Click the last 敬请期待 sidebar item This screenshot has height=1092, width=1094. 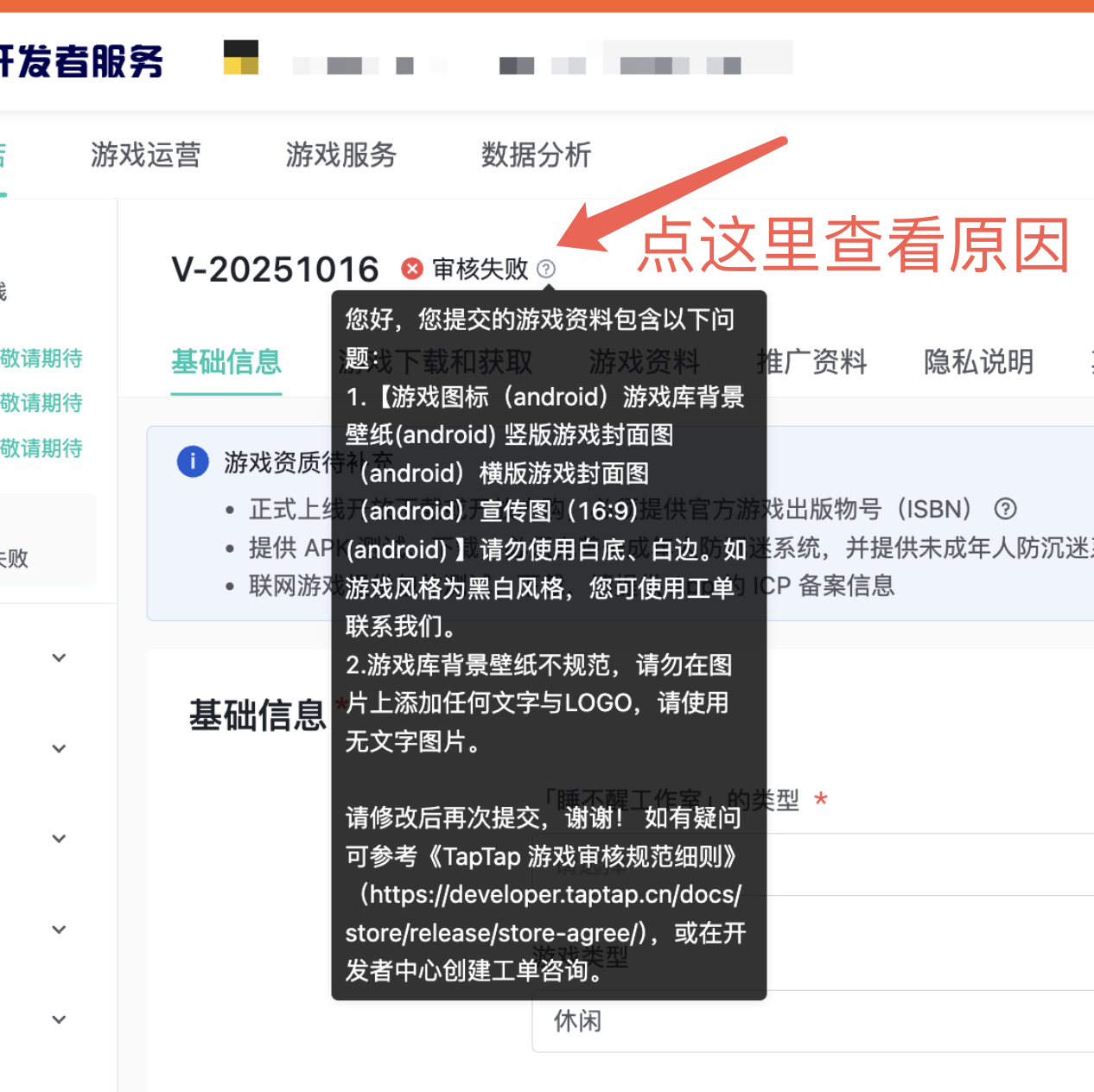click(41, 448)
